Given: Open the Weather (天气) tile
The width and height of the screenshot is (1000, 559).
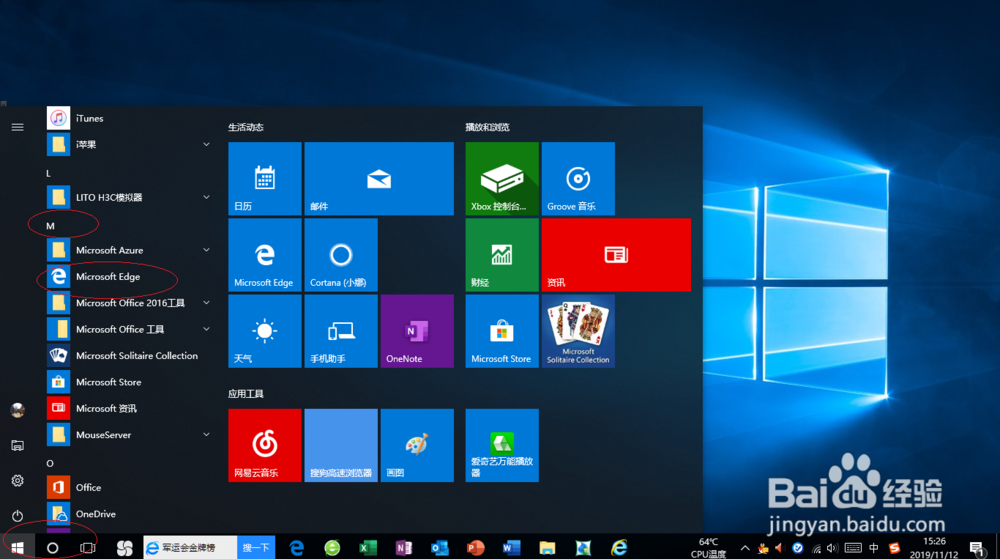Looking at the screenshot, I should click(265, 331).
